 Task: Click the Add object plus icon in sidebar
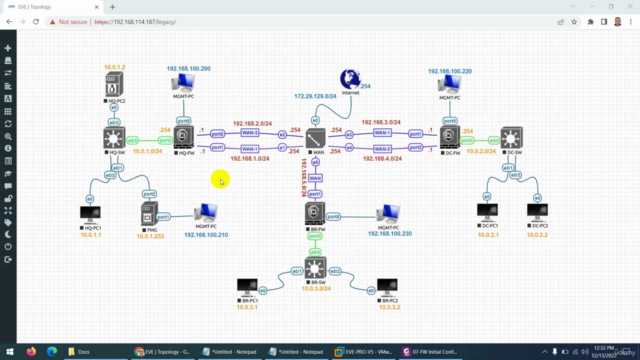pyautogui.click(x=8, y=48)
